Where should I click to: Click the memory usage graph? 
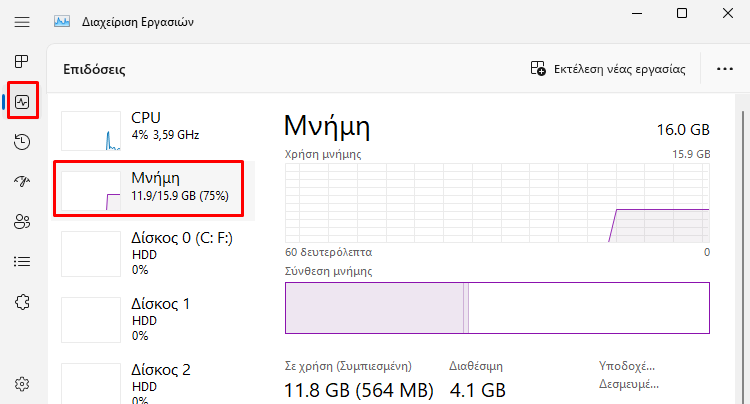tap(497, 203)
